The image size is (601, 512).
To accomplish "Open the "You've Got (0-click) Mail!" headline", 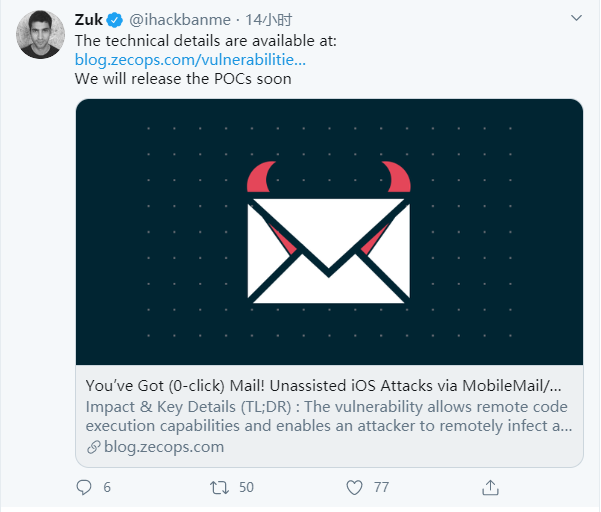I will 323,385.
